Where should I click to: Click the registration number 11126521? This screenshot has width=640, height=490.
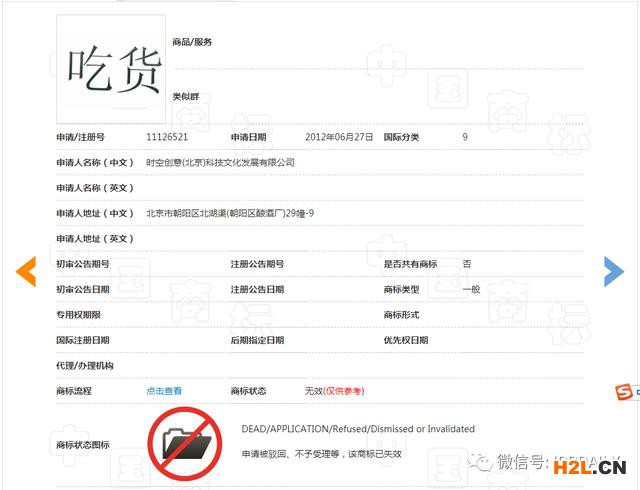point(167,137)
